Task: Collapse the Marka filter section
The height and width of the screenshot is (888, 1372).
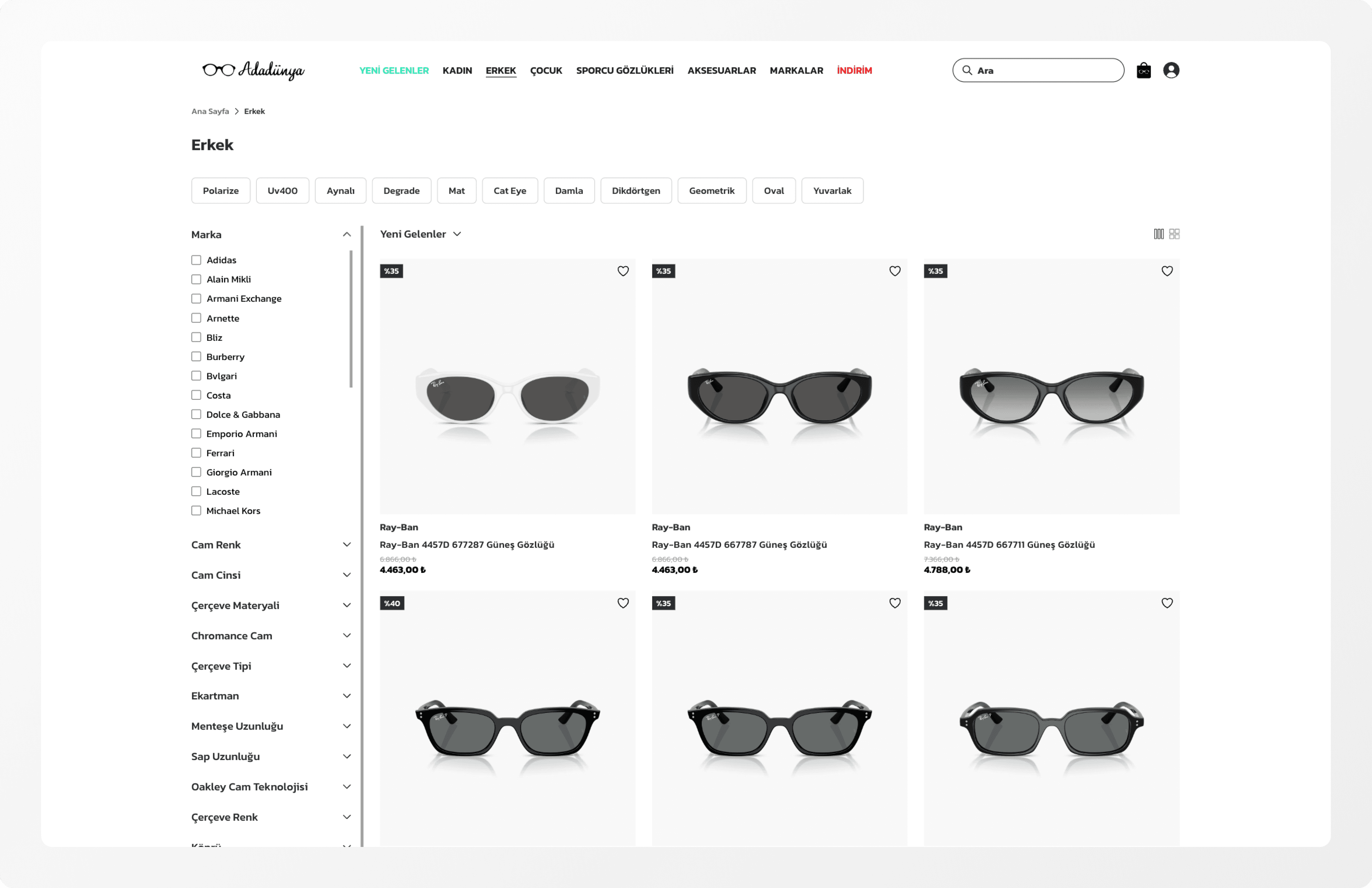Action: pos(347,234)
